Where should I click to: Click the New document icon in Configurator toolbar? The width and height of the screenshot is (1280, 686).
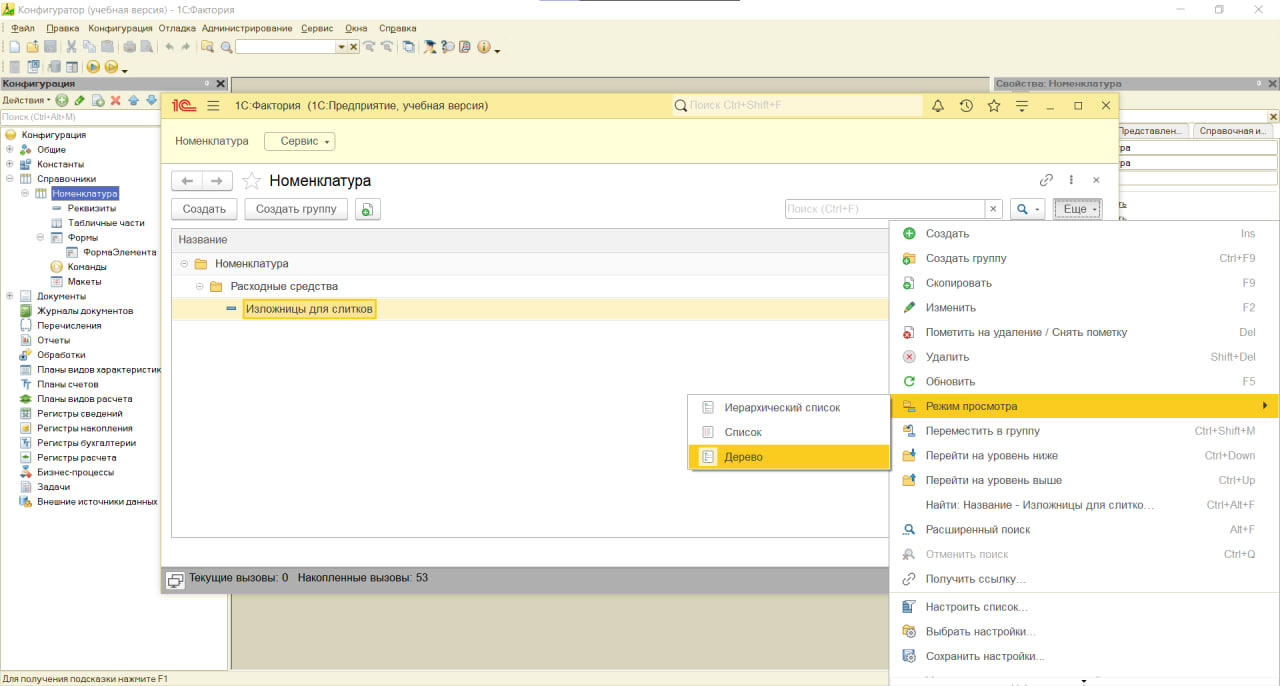pos(15,47)
